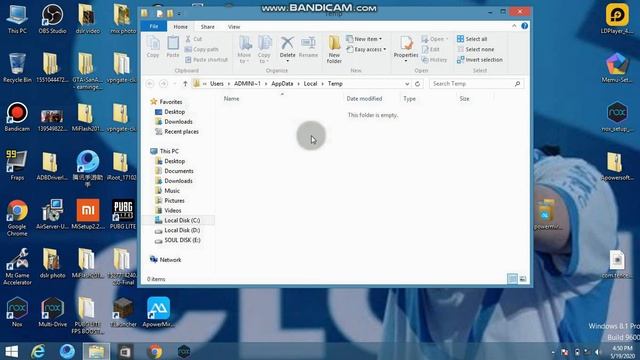Viewport: 640px width, 360px height.
Task: Click the Delete icon in the ribbon
Action: 287,48
